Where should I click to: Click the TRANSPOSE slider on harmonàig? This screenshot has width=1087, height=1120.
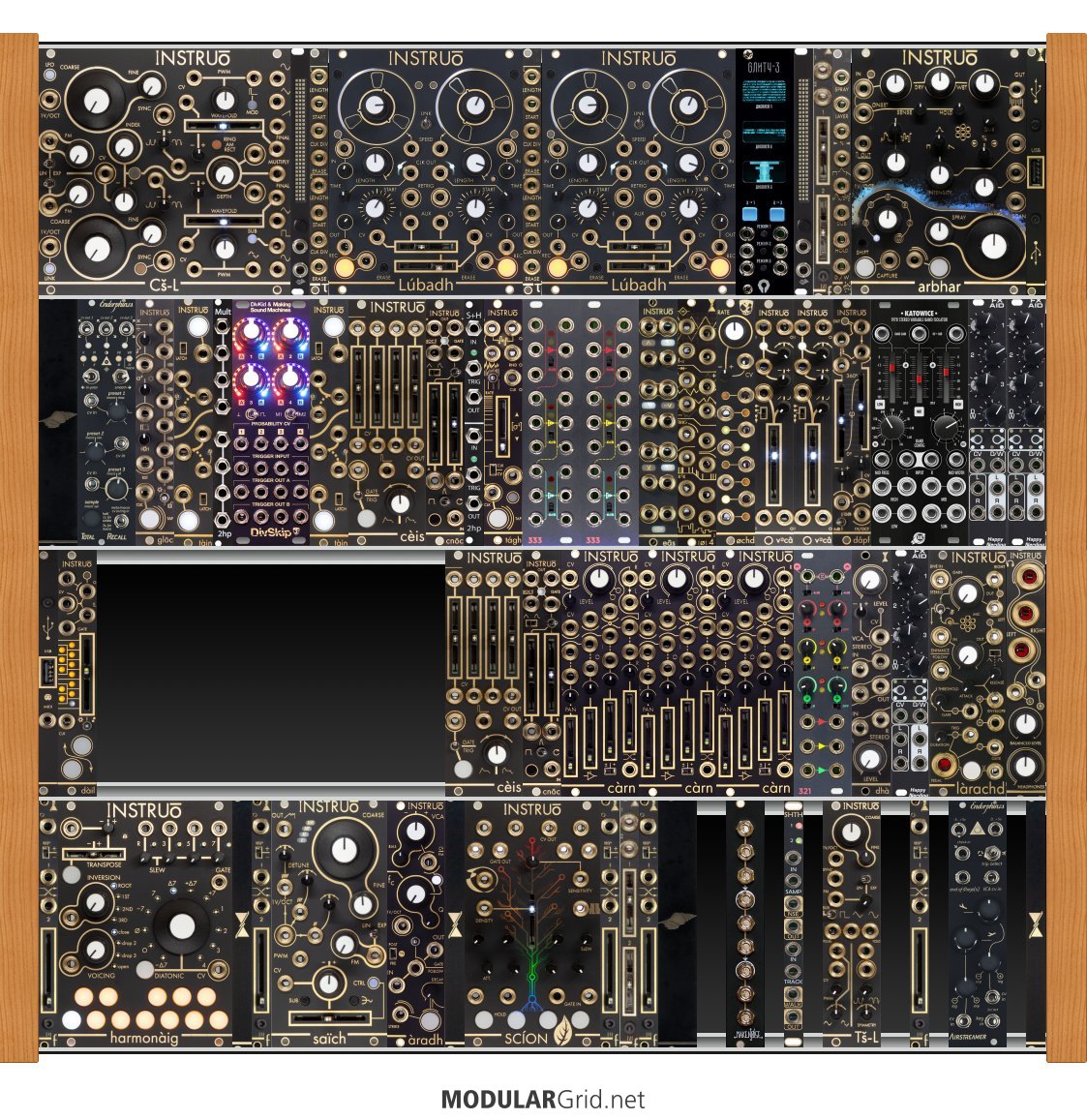(94, 855)
